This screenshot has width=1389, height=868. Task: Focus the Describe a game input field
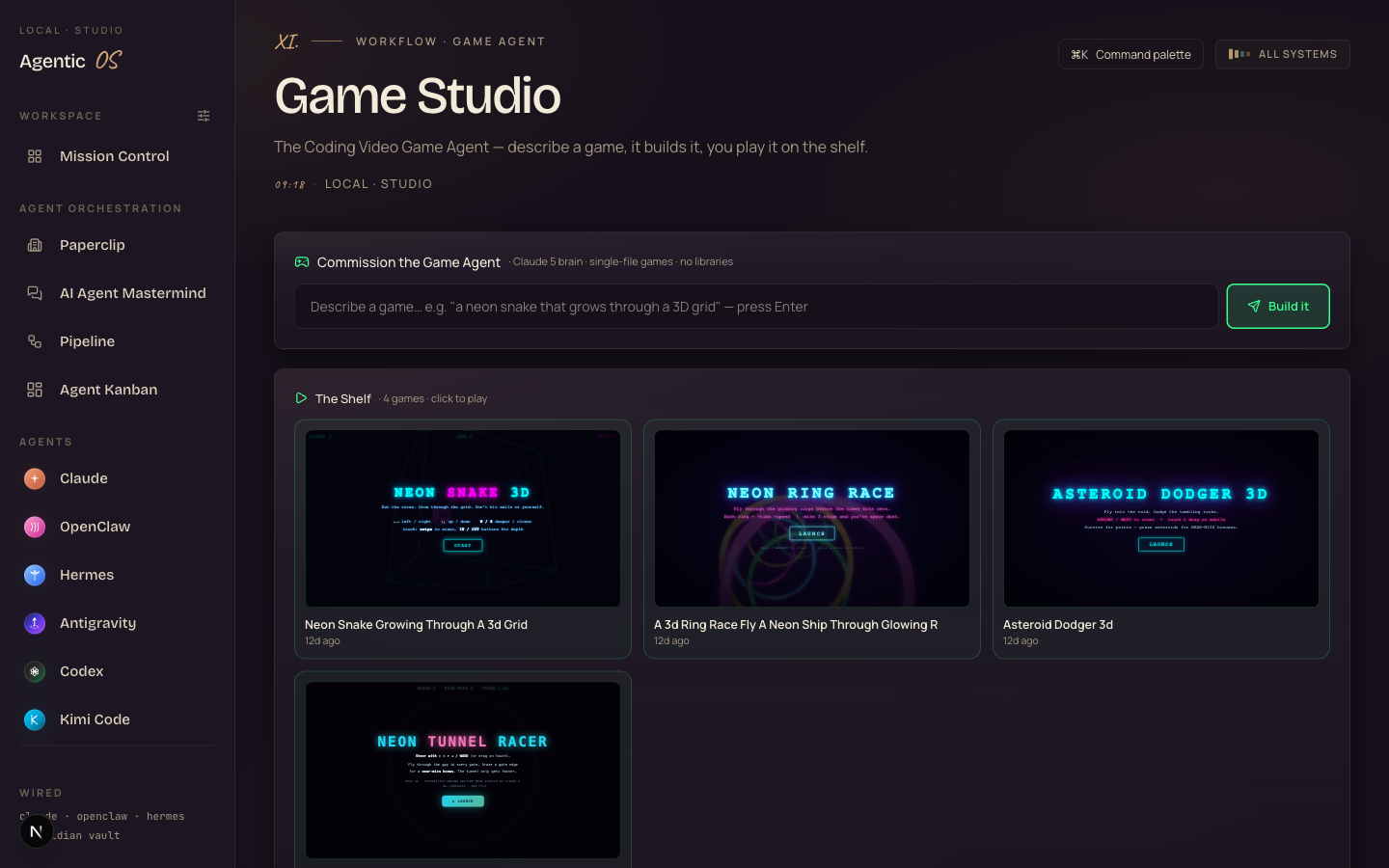click(756, 307)
